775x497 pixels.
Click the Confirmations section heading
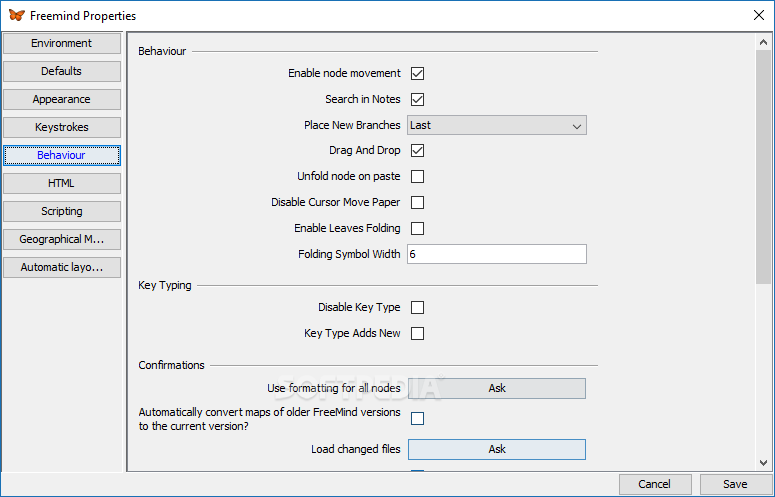[x=172, y=366]
